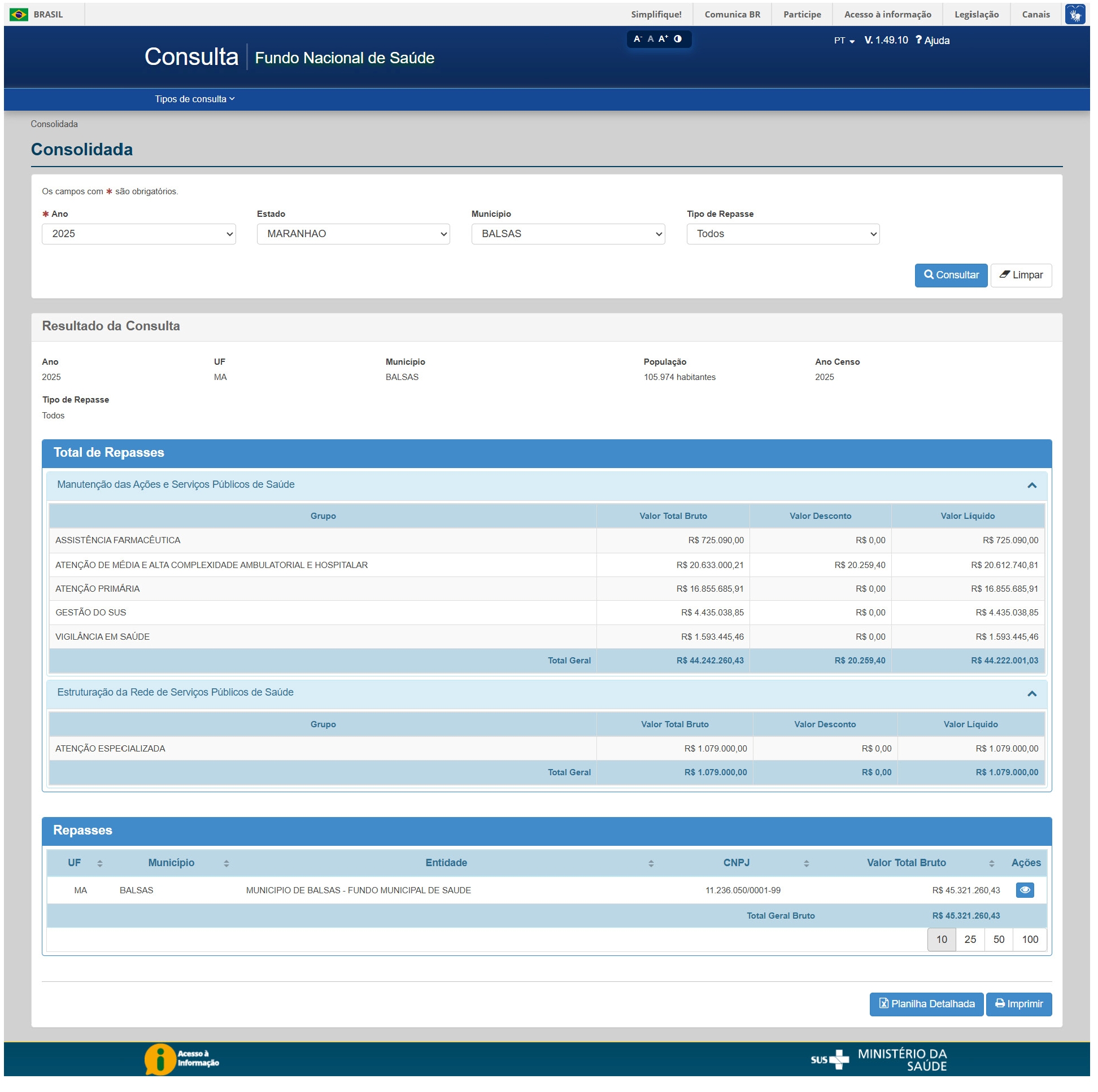Open Acesso à informação top menu item
The height and width of the screenshot is (1092, 1098).
tap(887, 14)
